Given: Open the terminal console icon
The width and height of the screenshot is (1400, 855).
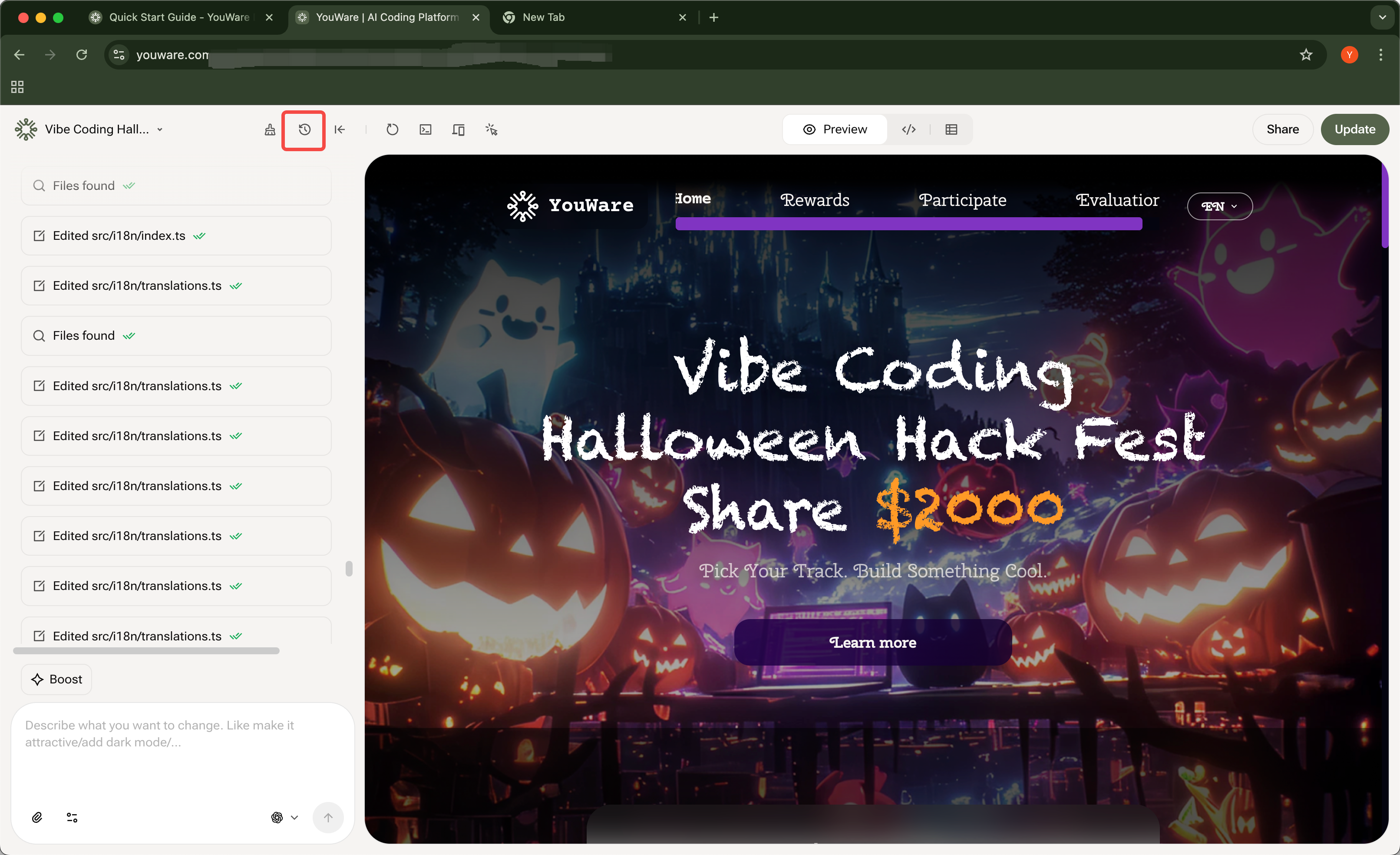Looking at the screenshot, I should click(425, 129).
